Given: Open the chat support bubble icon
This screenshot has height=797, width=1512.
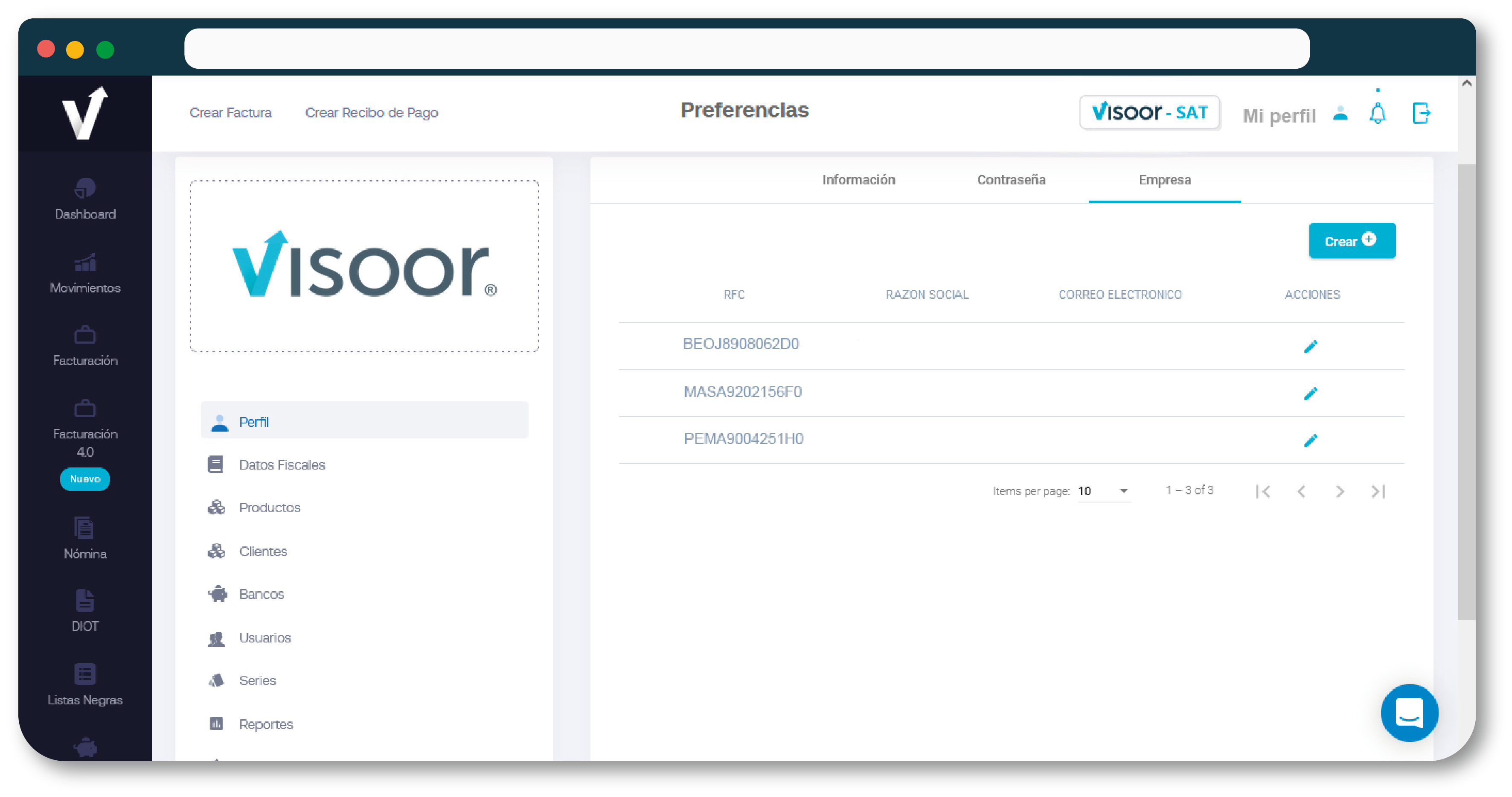Looking at the screenshot, I should click(x=1409, y=712).
